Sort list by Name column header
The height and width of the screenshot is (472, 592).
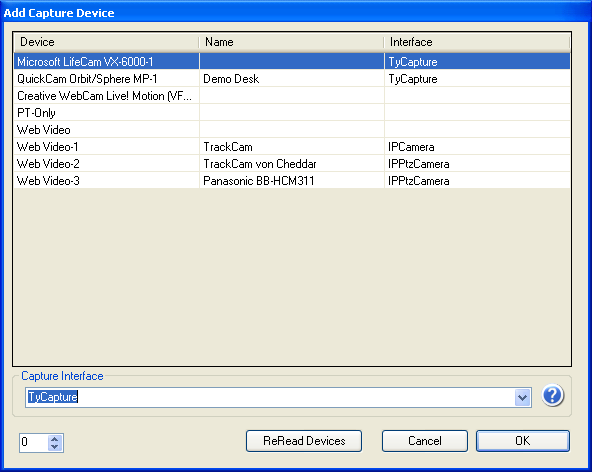pos(291,42)
